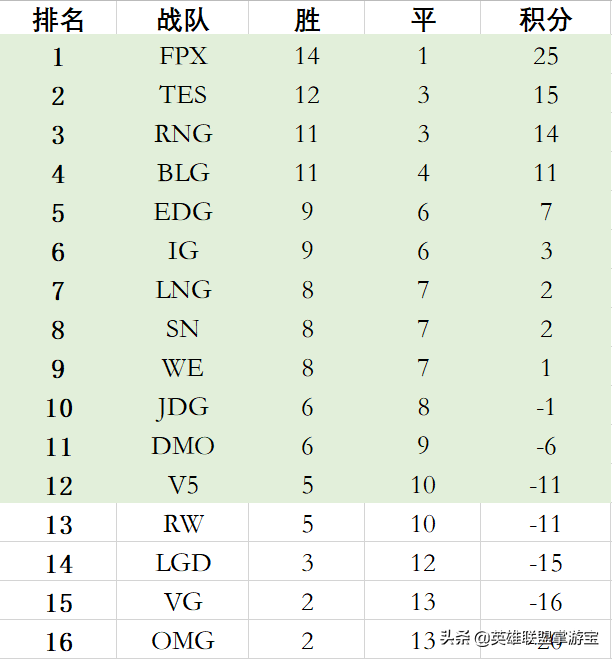Click the IG team name
This screenshot has height=659, width=612.
pyautogui.click(x=183, y=251)
